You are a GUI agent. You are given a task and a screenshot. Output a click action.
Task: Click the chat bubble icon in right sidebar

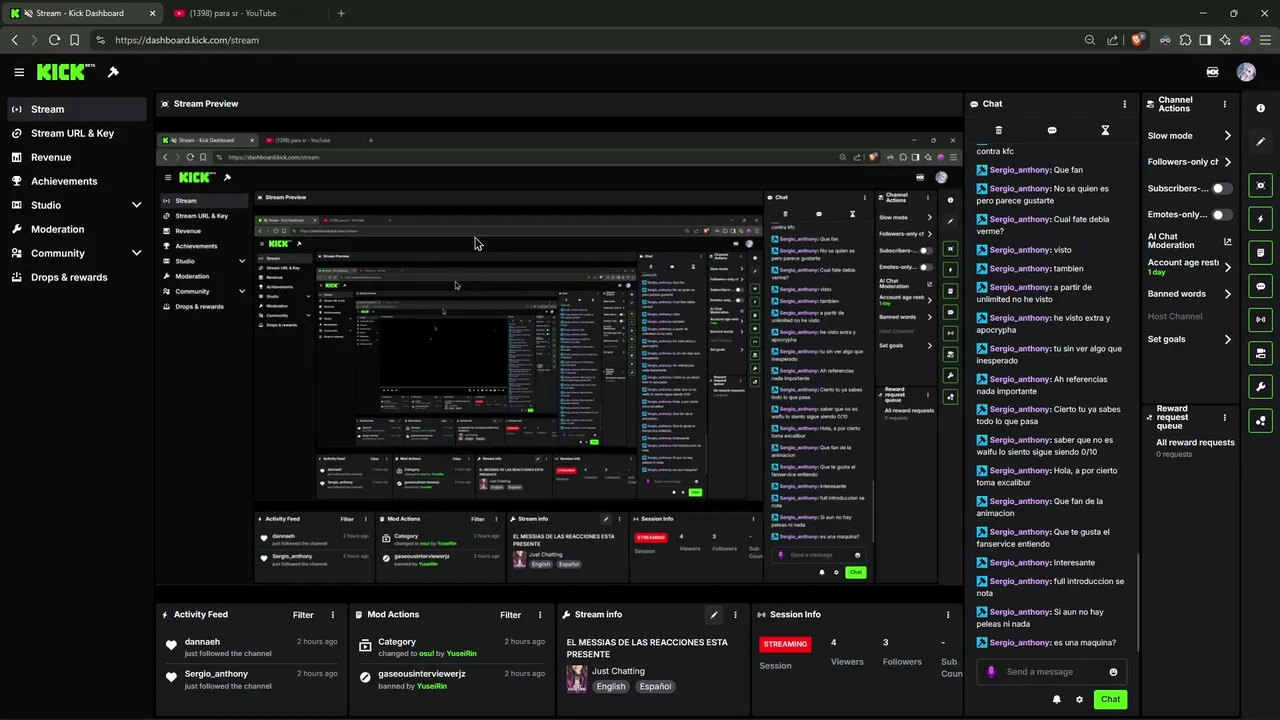[x=1261, y=286]
